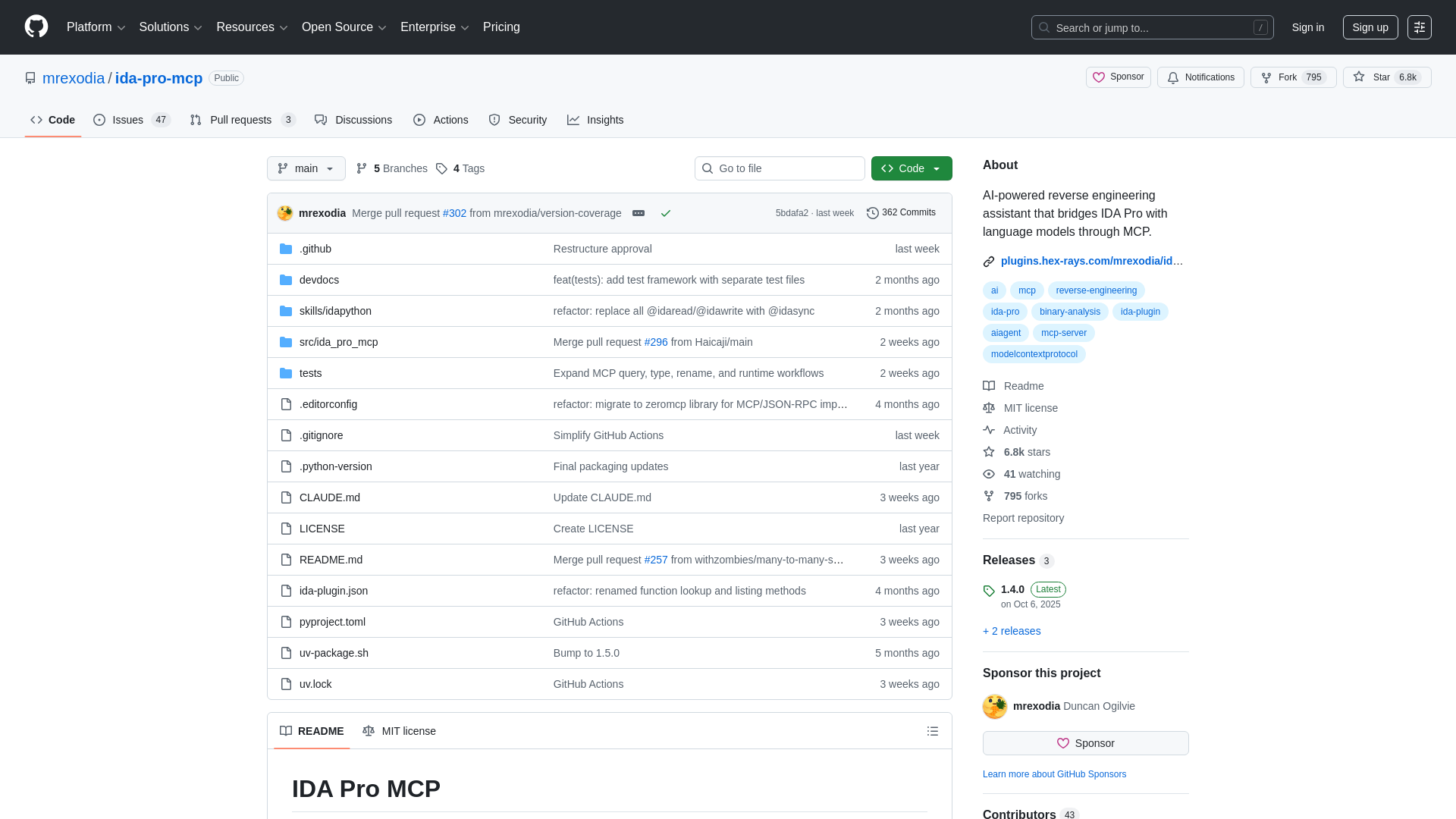Open the README outline via the list icon
This screenshot has width=1456, height=819.
(933, 731)
